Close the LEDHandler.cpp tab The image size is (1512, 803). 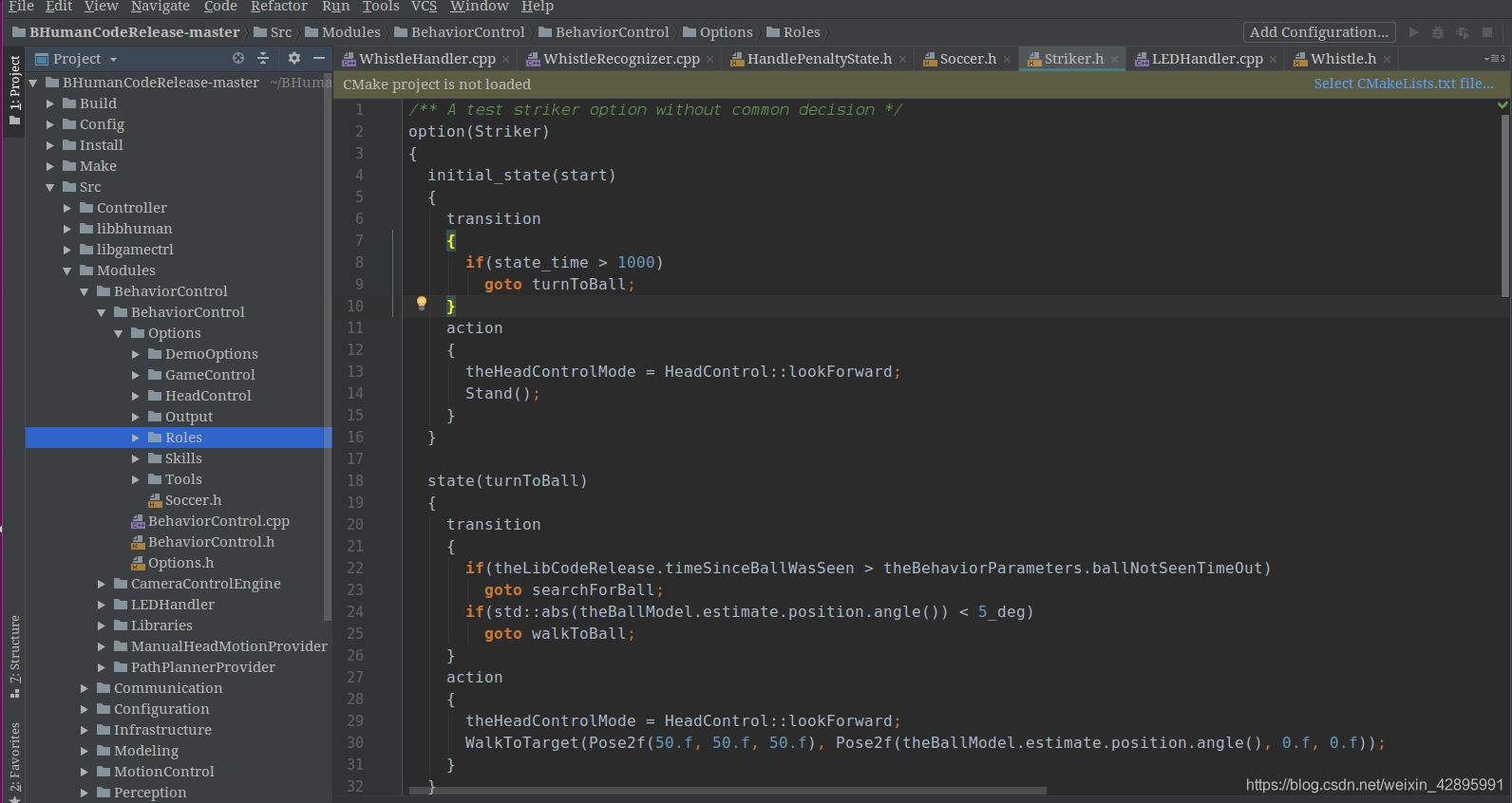pos(1273,60)
